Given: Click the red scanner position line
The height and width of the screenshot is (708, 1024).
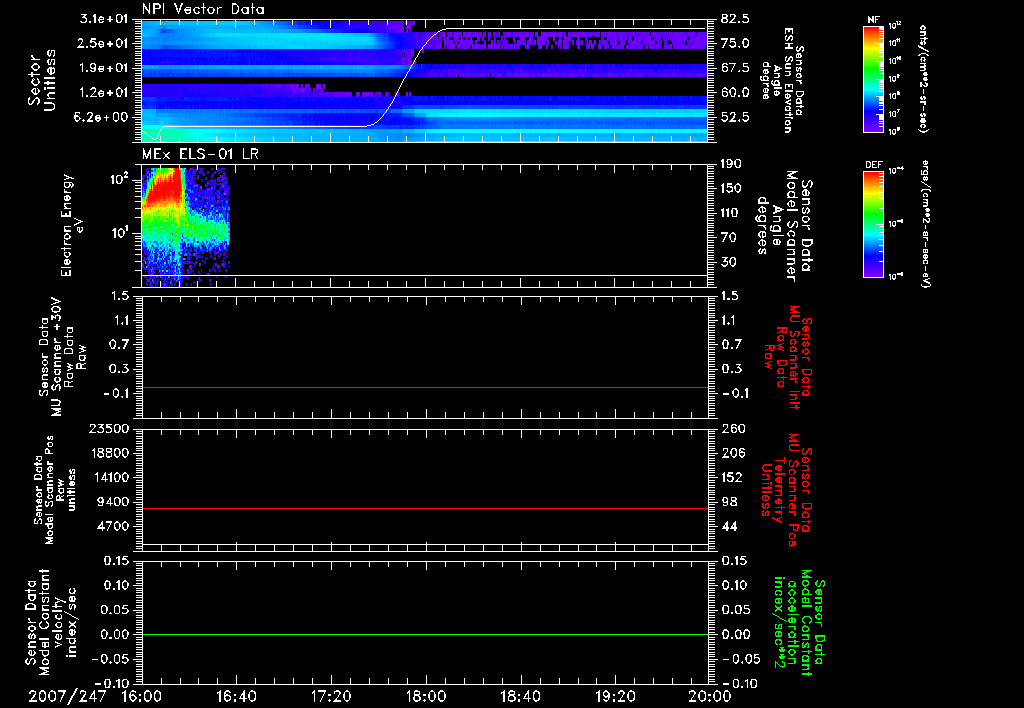Looking at the screenshot, I should tap(425, 508).
